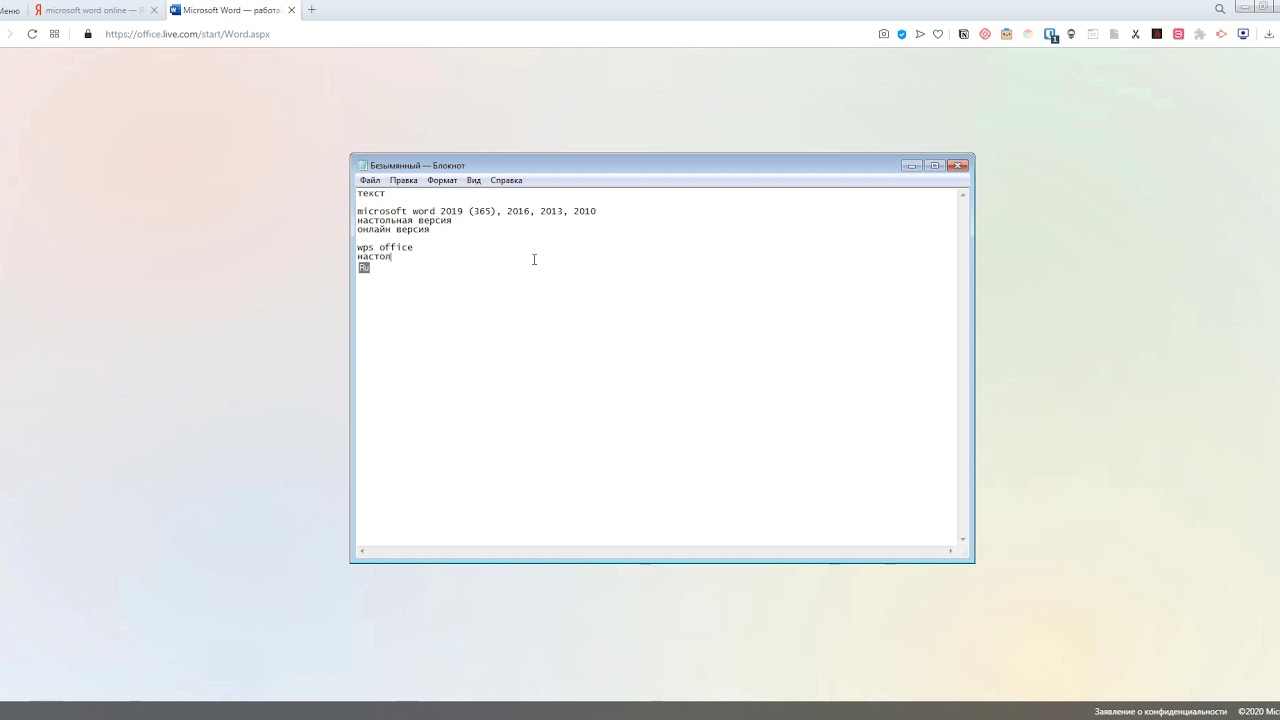Open the Файл menu in Notepad
This screenshot has height=720, width=1280.
tap(370, 181)
